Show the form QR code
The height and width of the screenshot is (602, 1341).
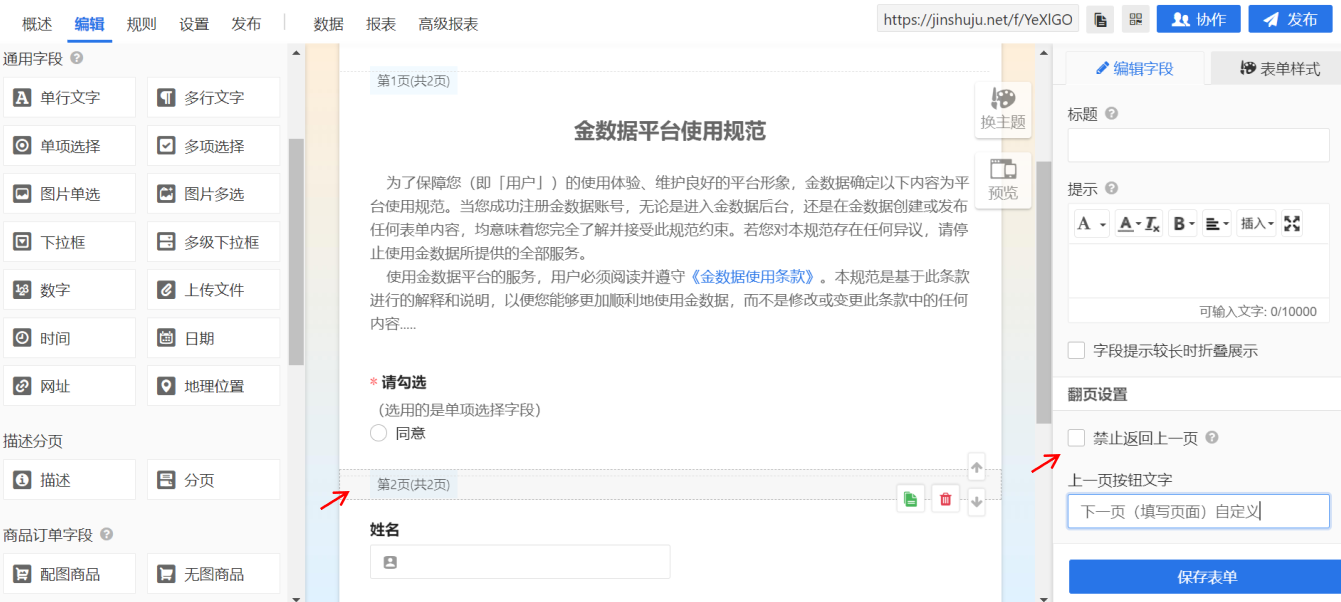tap(1135, 20)
